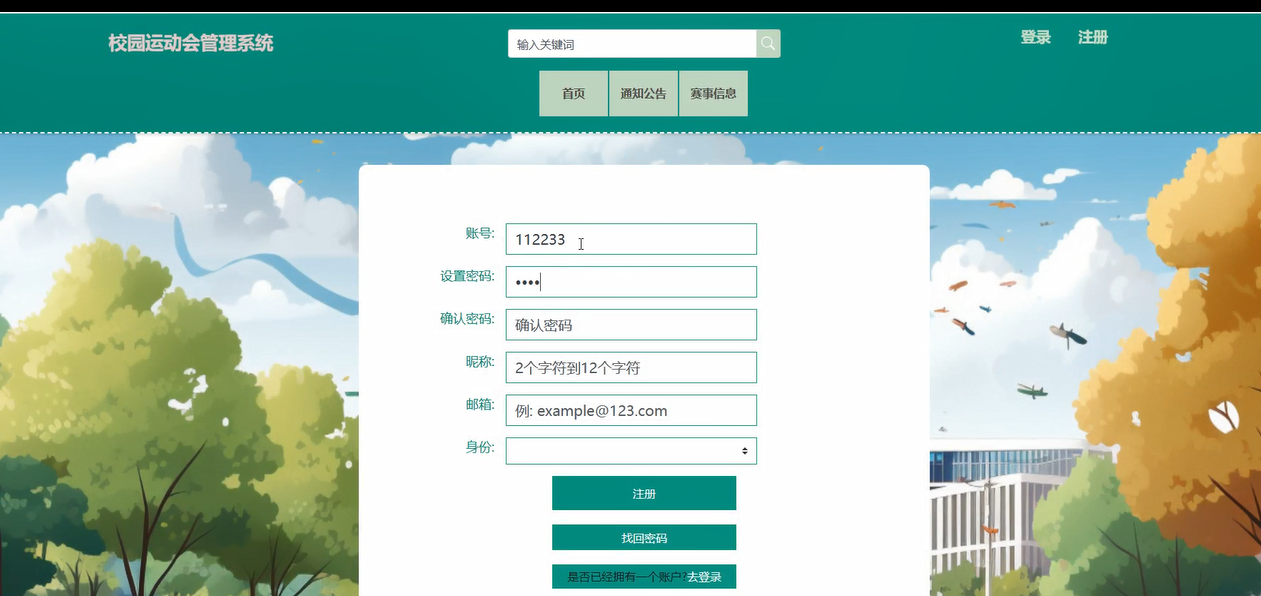Click the 邮箱: label text

click(479, 404)
